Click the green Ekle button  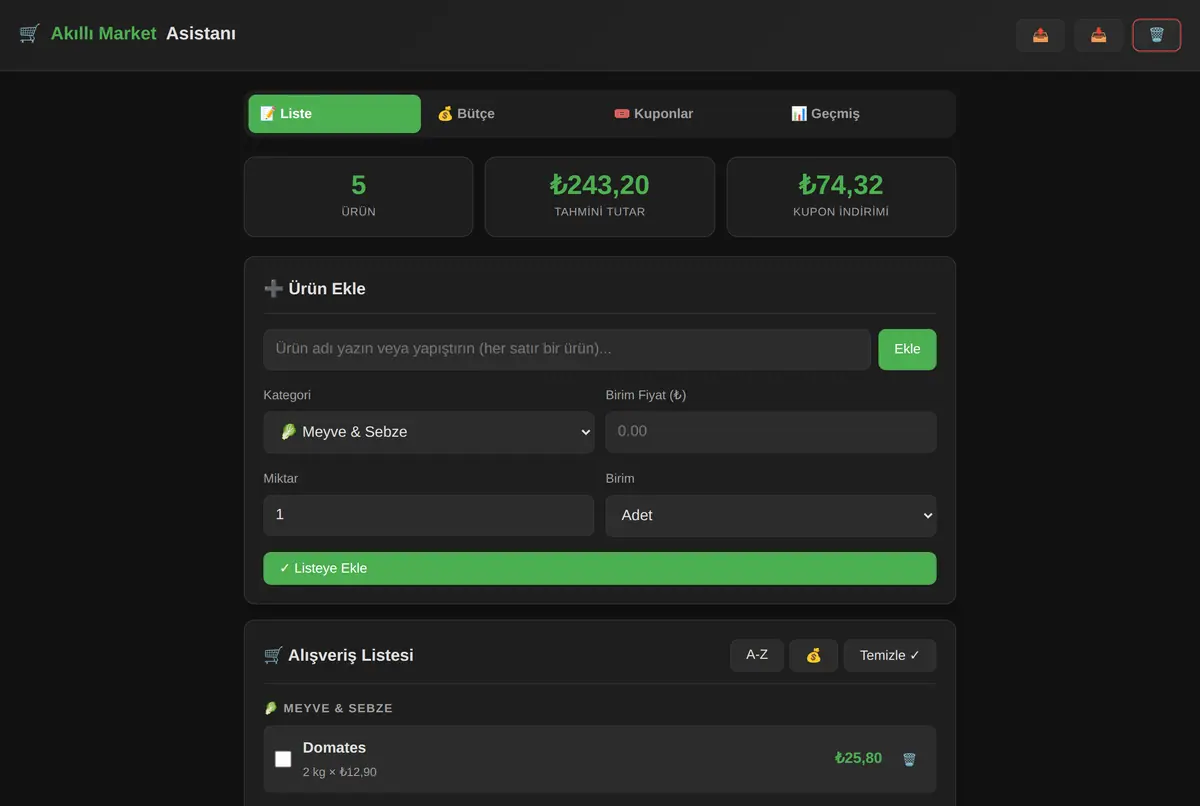coord(907,349)
